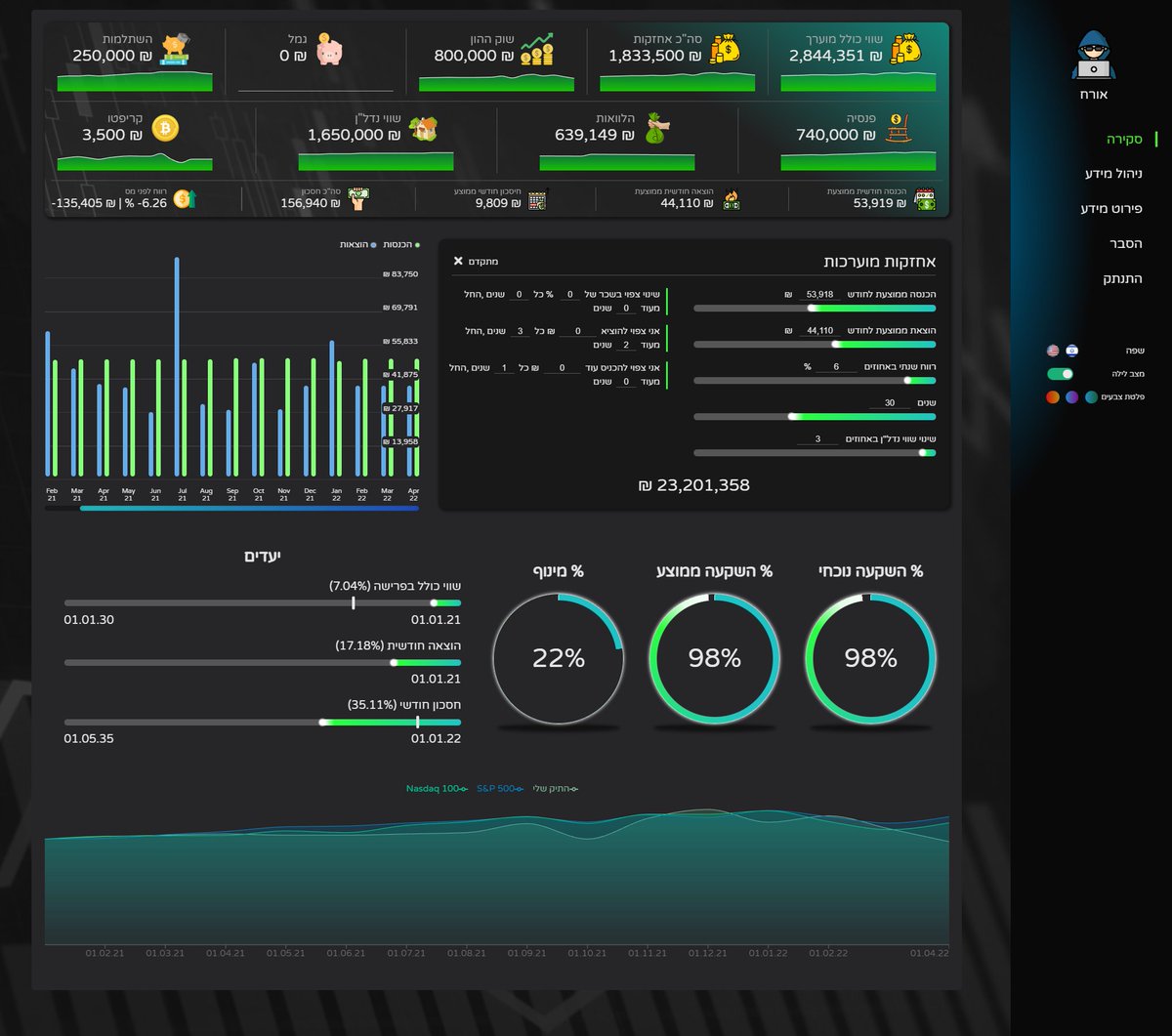Toggle S&P 500 line in chart legend
The width and height of the screenshot is (1172, 1036).
(x=502, y=788)
